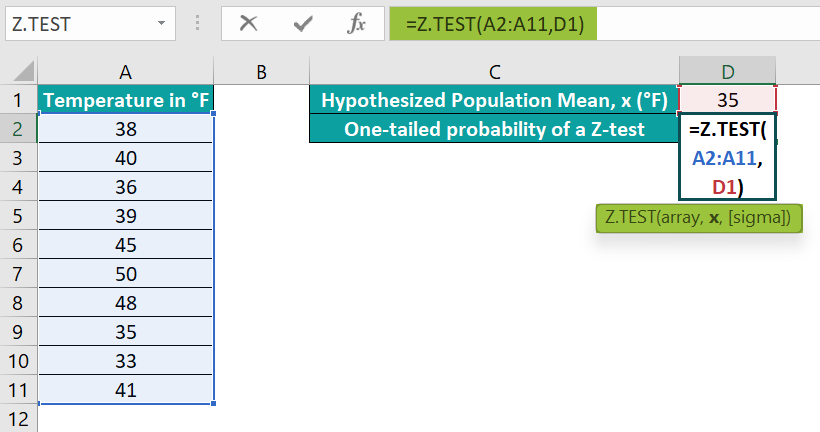This screenshot has width=820, height=432.
Task: Select cell D1 containing 35
Action: pyautogui.click(x=727, y=99)
